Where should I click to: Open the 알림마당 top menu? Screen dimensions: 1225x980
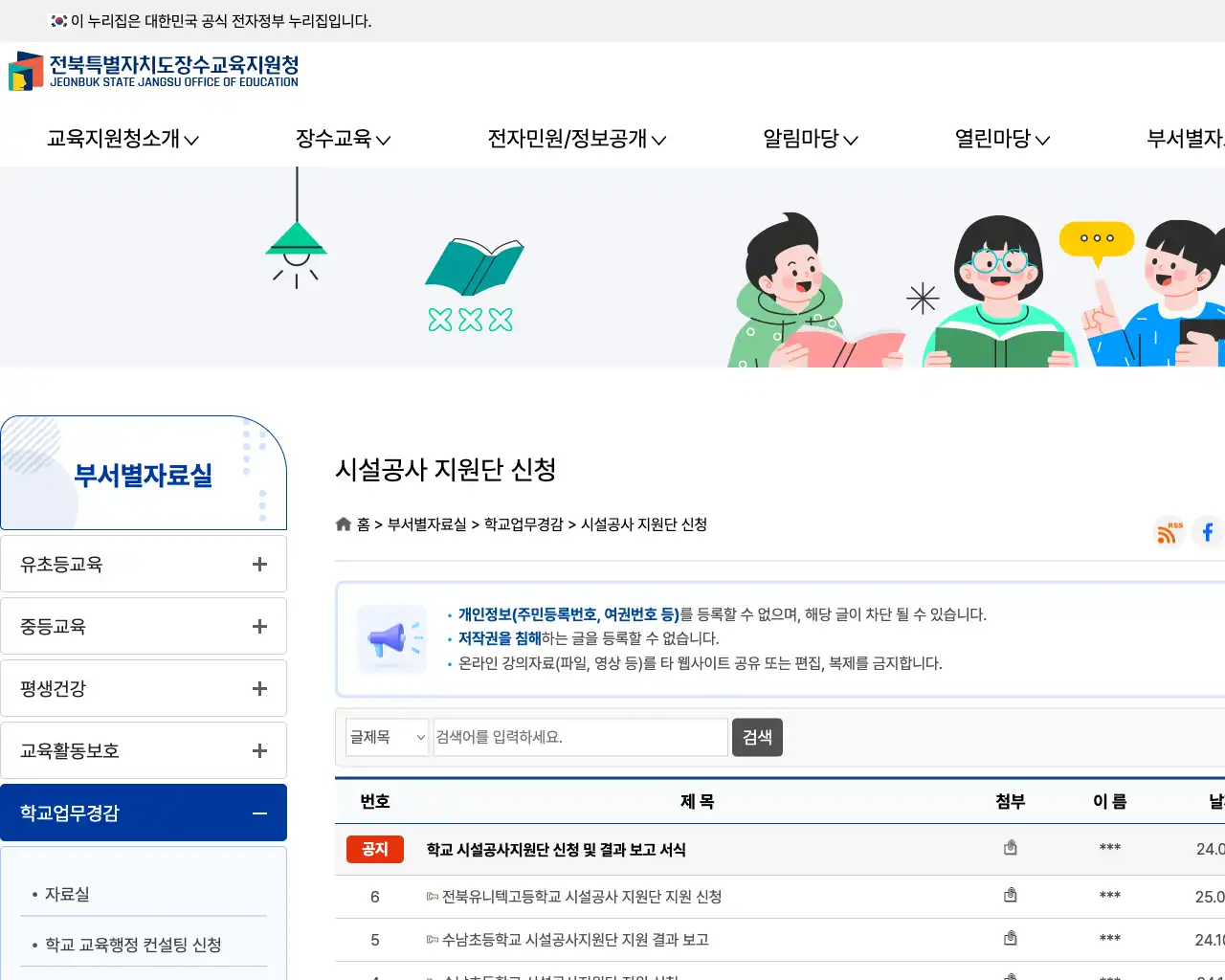tap(810, 139)
